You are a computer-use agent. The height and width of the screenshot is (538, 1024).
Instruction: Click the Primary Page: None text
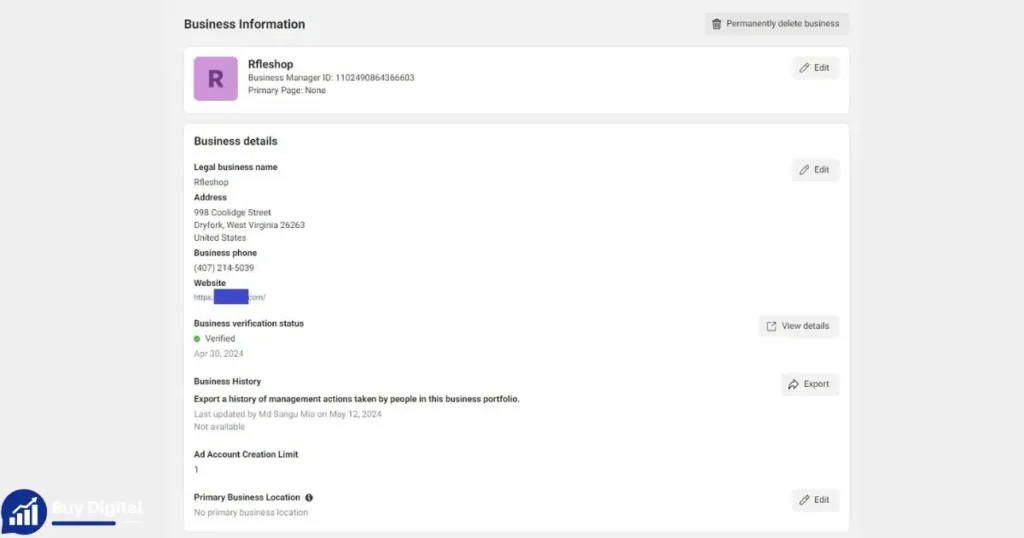tap(287, 91)
